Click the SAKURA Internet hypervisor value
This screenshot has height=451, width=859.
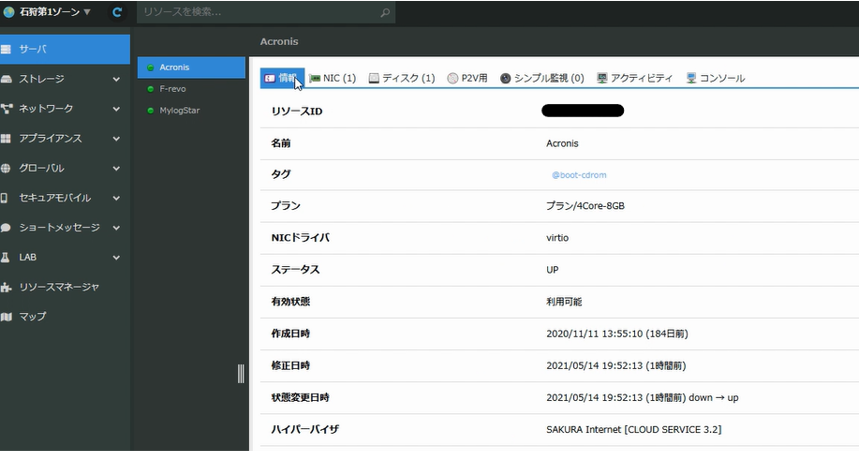click(634, 430)
